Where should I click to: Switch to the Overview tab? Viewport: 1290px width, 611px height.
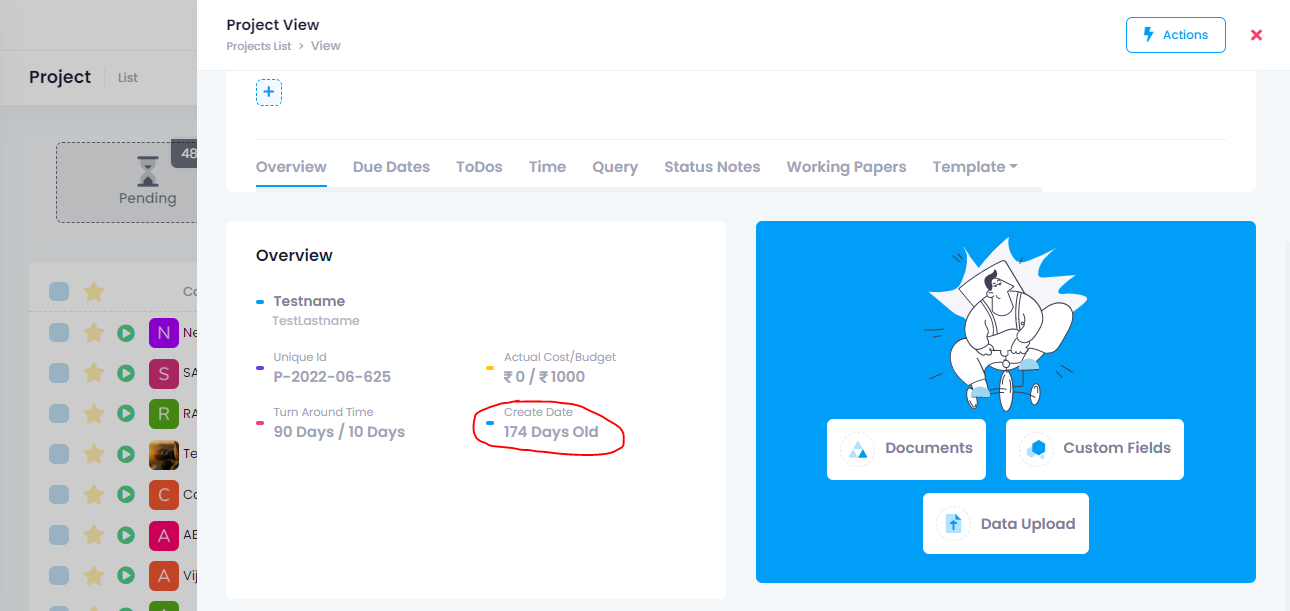pos(291,167)
